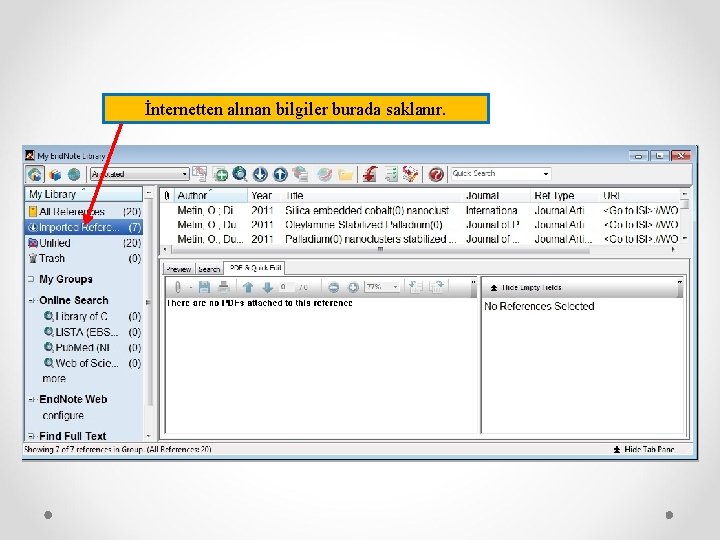The width and height of the screenshot is (720, 540).
Task: Collapse the Online Search group
Action: 31,300
